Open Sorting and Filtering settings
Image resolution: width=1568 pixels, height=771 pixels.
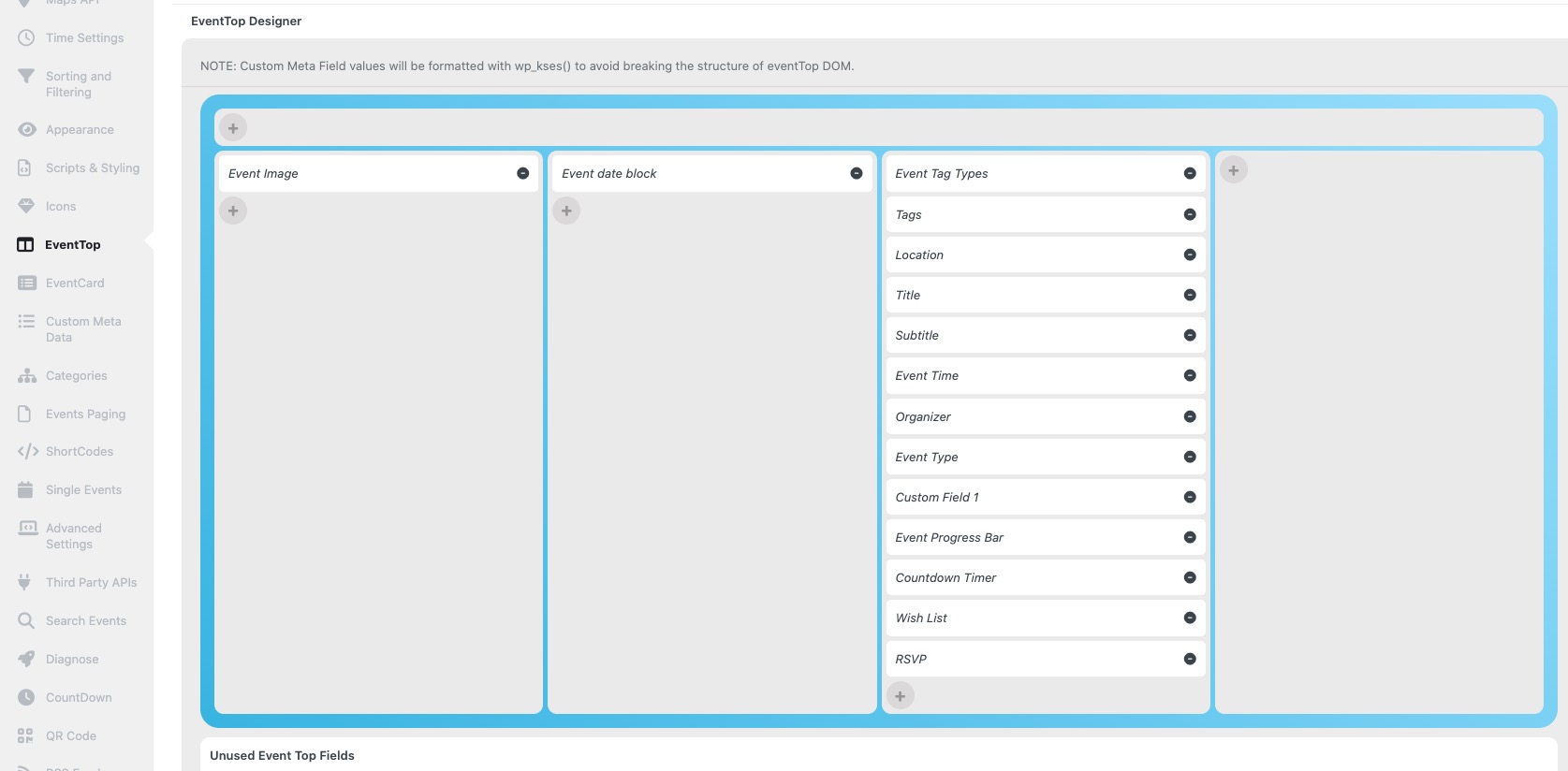point(79,84)
